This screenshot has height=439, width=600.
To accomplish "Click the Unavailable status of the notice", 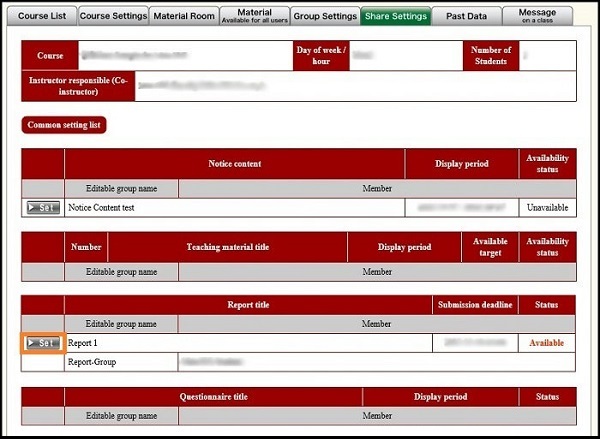I will 546,207.
